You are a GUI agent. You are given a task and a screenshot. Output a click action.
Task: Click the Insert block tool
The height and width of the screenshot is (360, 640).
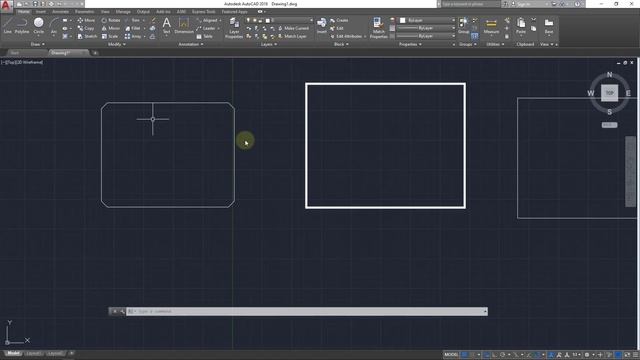click(322, 25)
